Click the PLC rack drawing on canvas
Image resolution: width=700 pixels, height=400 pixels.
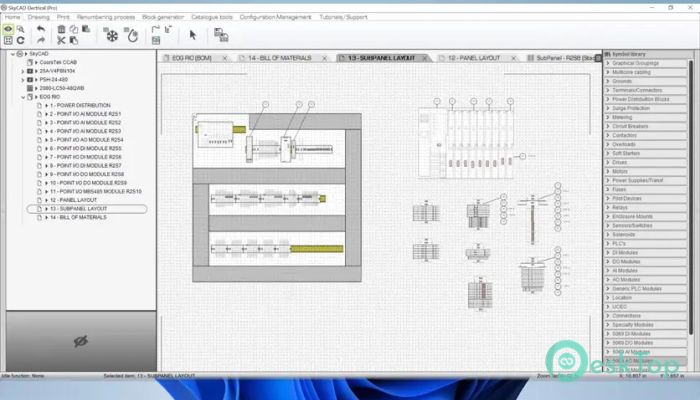[466, 142]
